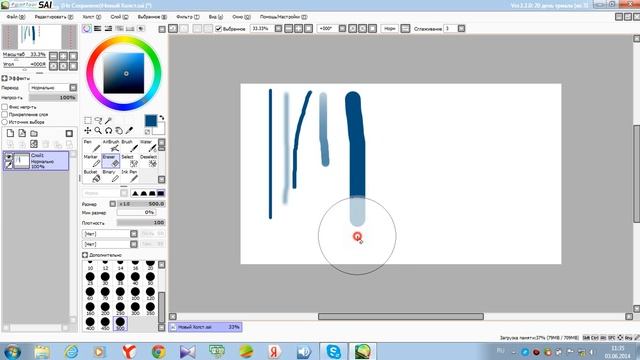Adjust the Плотность density slider
640x360 pixels.
point(141,223)
